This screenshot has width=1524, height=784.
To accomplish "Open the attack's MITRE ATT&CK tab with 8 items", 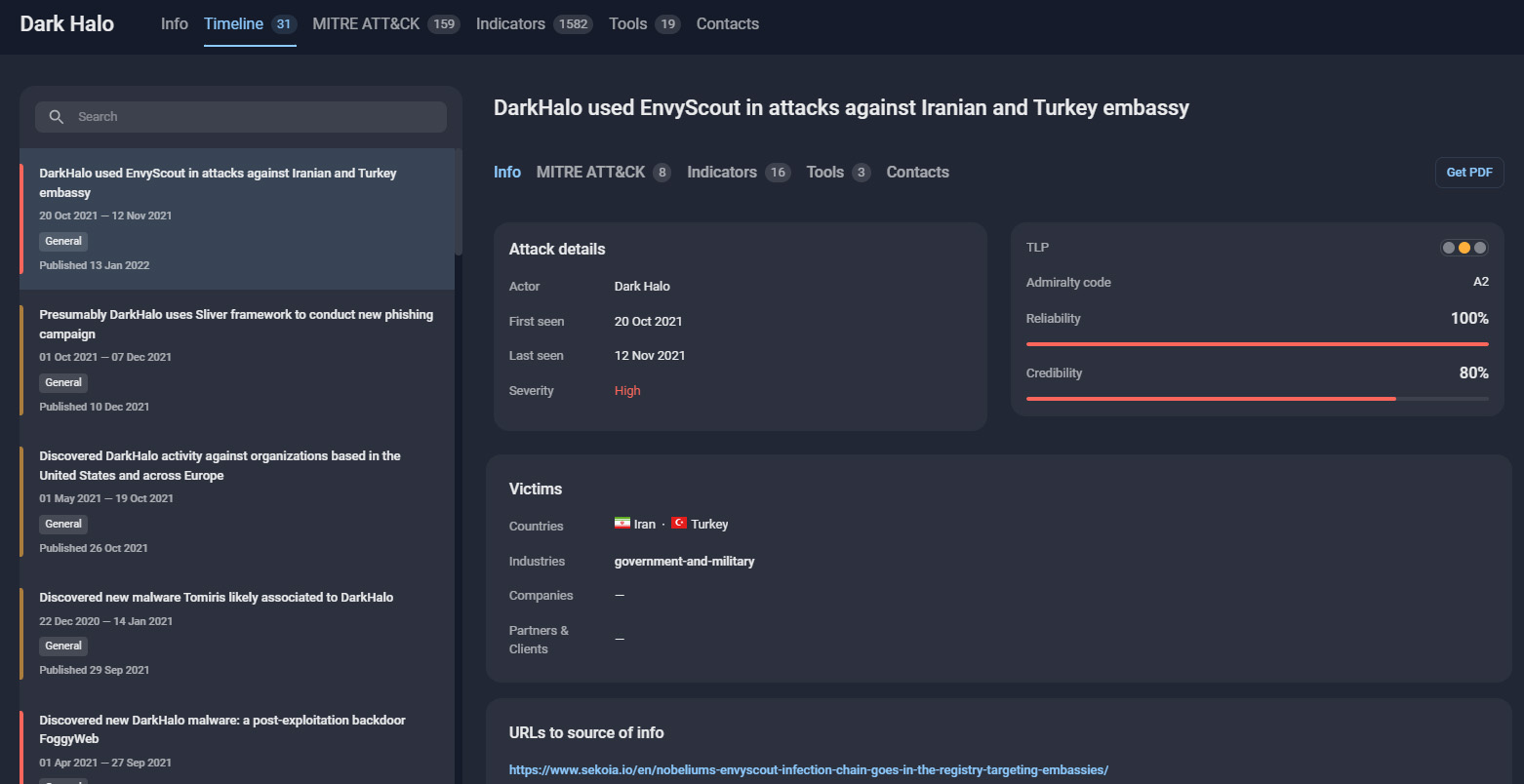I will (590, 173).
